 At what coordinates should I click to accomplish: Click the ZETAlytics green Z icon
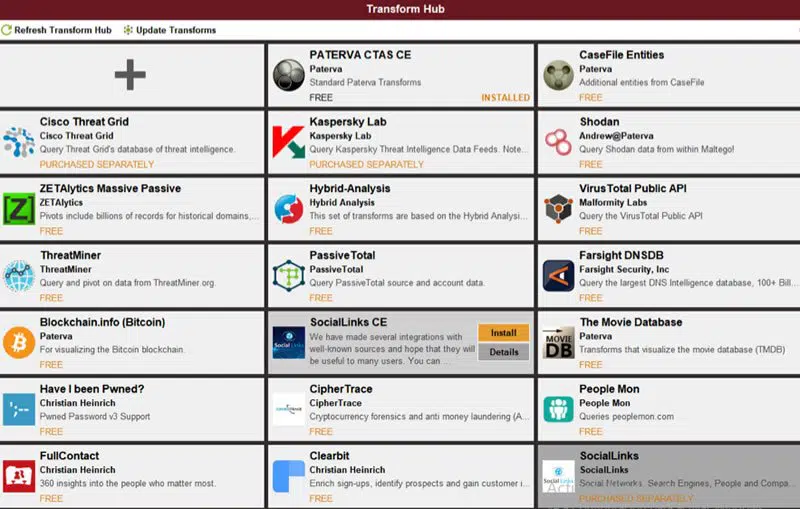(x=19, y=209)
